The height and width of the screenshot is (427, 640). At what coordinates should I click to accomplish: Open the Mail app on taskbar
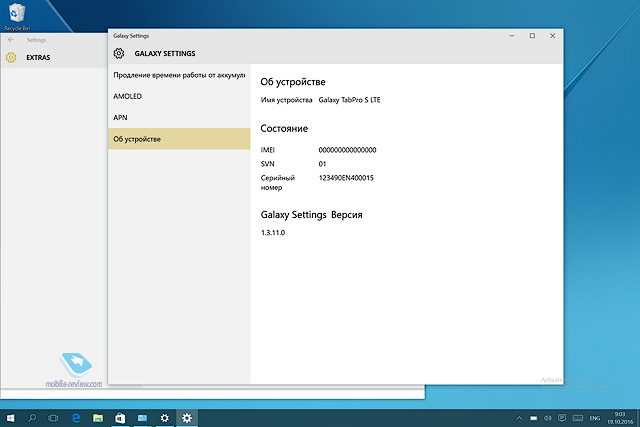tap(142, 418)
